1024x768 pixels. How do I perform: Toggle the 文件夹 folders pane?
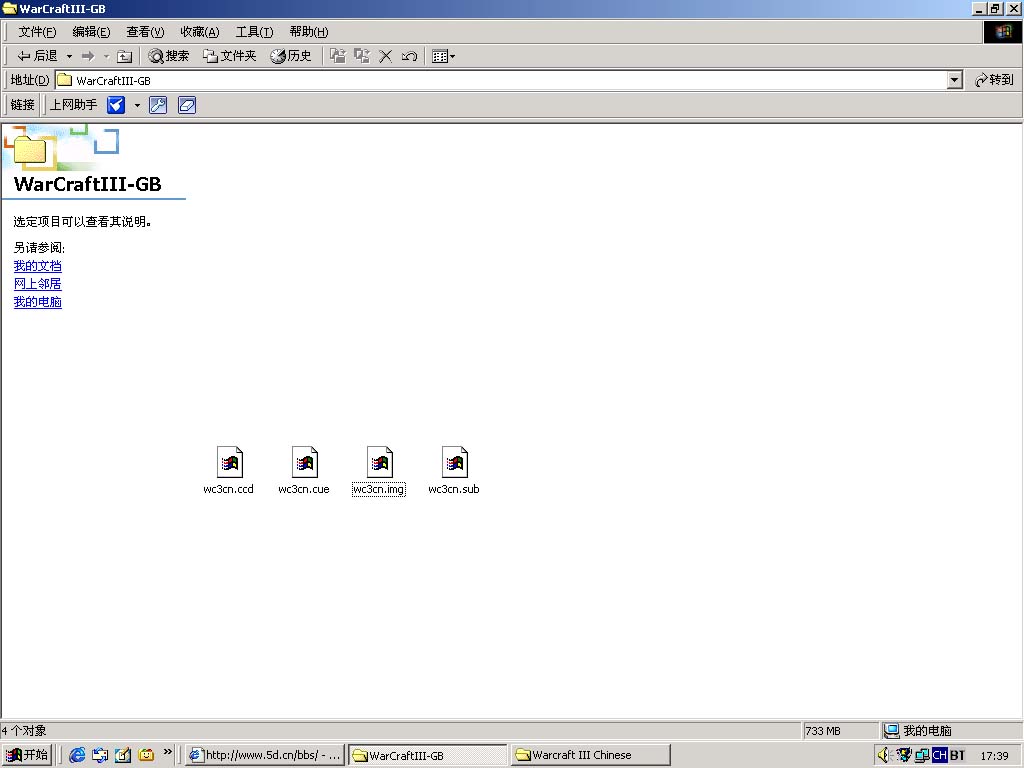229,56
